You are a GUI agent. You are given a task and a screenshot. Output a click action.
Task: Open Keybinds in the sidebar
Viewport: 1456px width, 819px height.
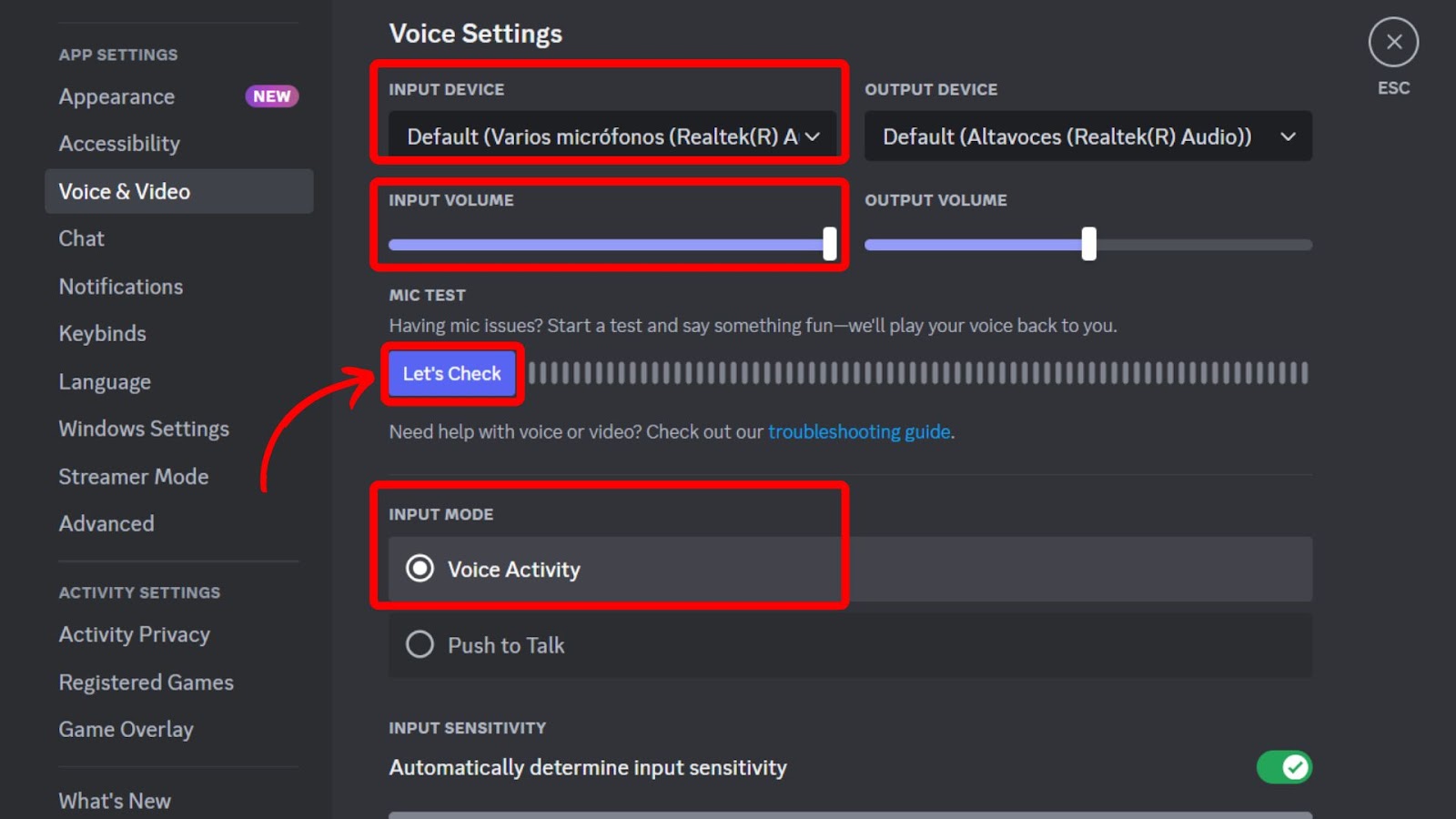[102, 334]
